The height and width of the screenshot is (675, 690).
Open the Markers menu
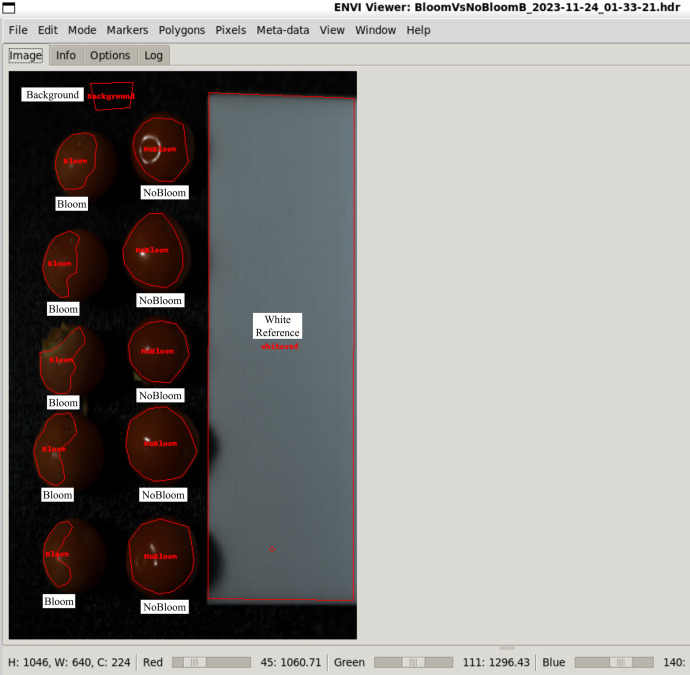click(x=127, y=30)
